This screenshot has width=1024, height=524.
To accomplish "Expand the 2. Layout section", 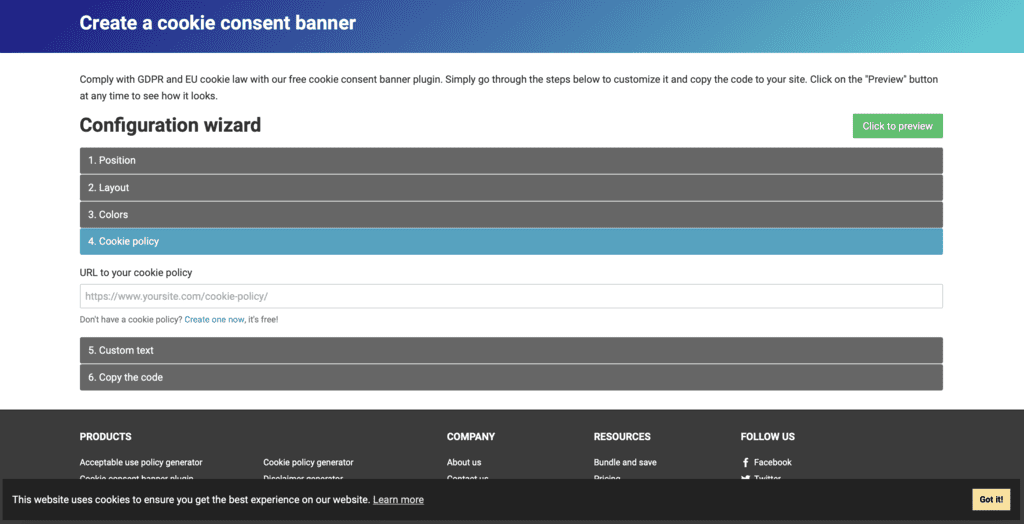I will 510,188.
